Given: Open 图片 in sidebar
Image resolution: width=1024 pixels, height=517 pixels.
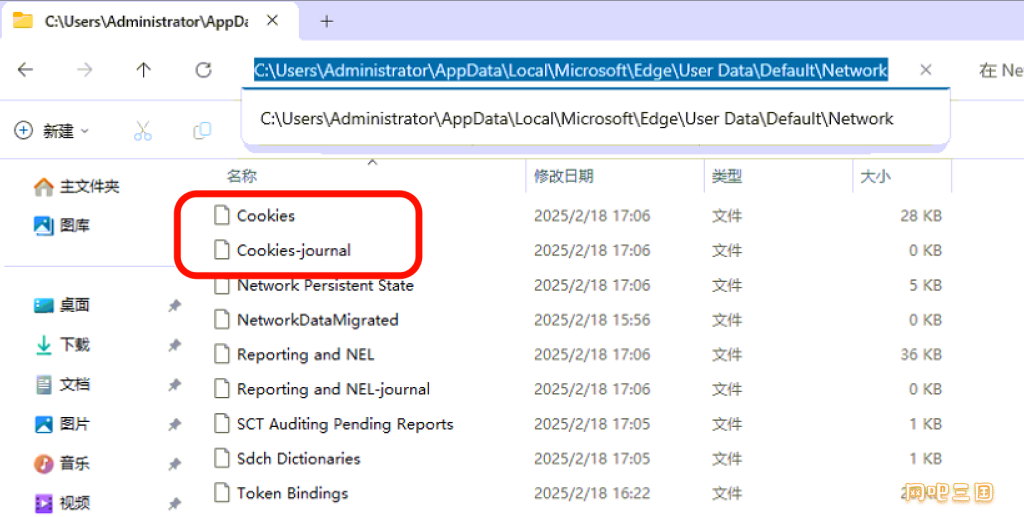Looking at the screenshot, I should (62, 424).
